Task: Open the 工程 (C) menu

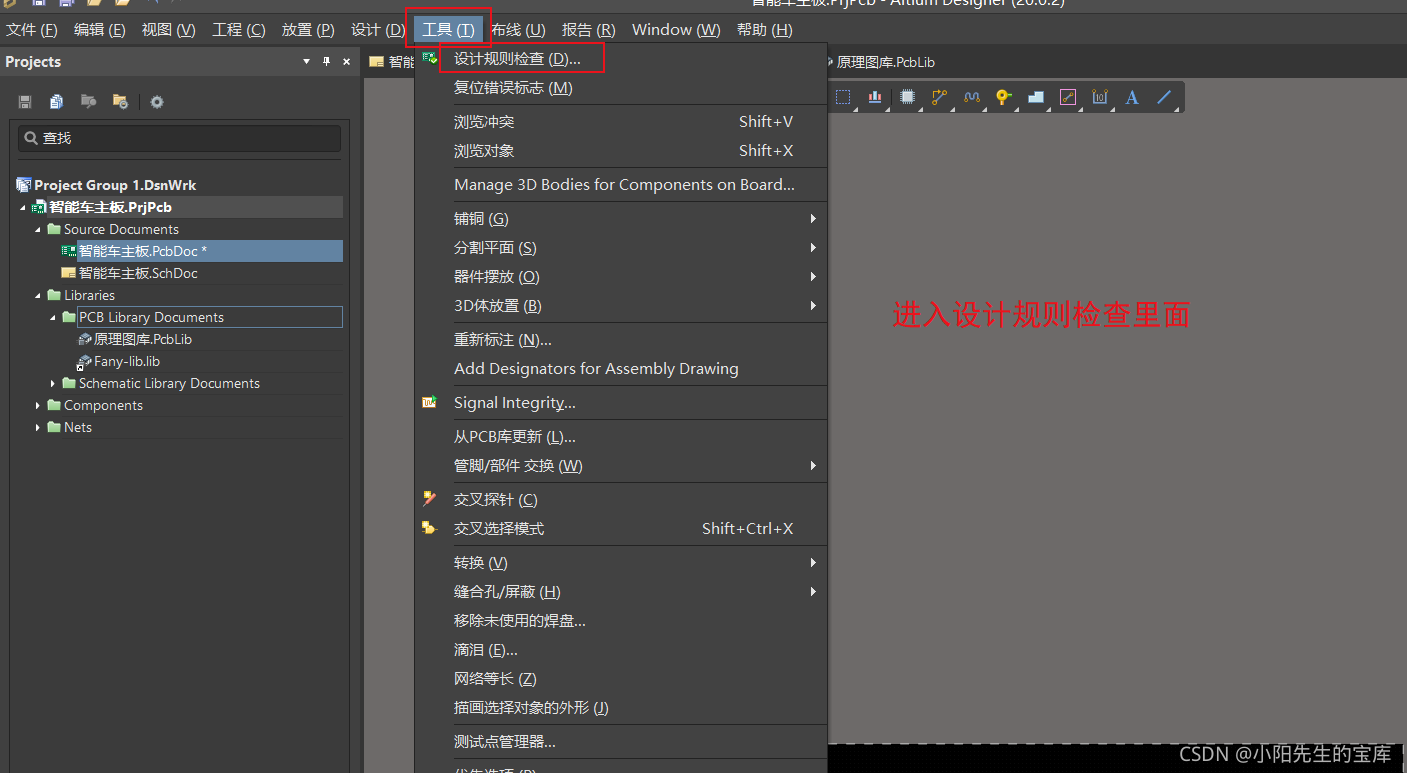Action: [239, 30]
